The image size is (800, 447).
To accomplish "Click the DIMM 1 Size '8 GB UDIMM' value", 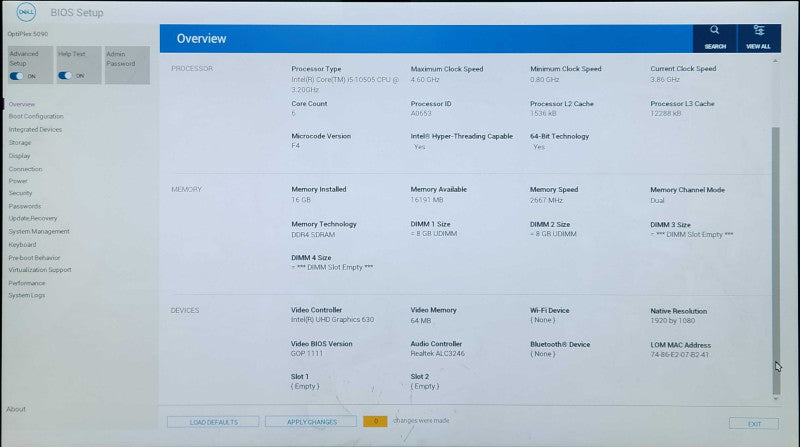I will click(434, 234).
